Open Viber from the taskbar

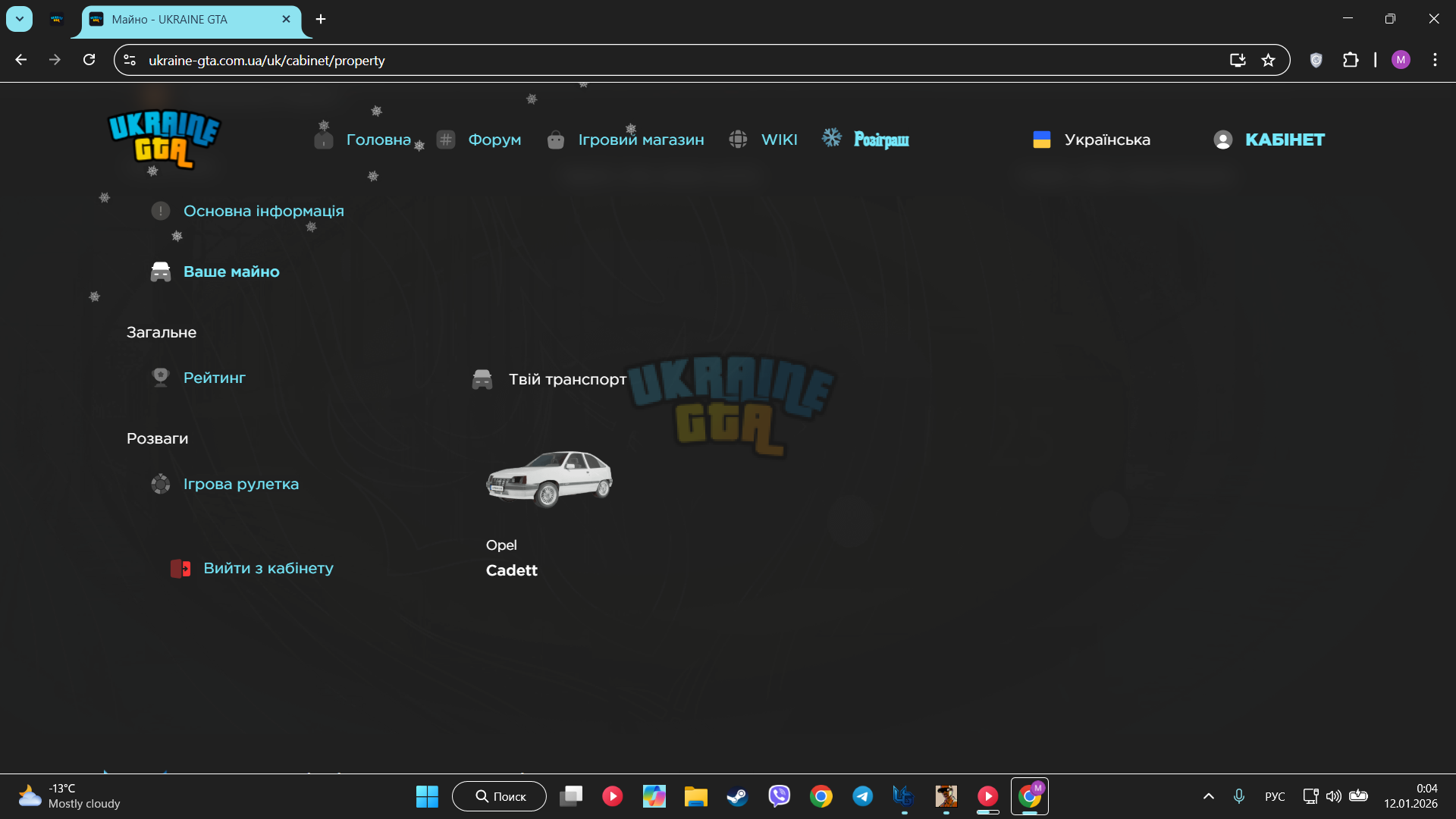(779, 796)
